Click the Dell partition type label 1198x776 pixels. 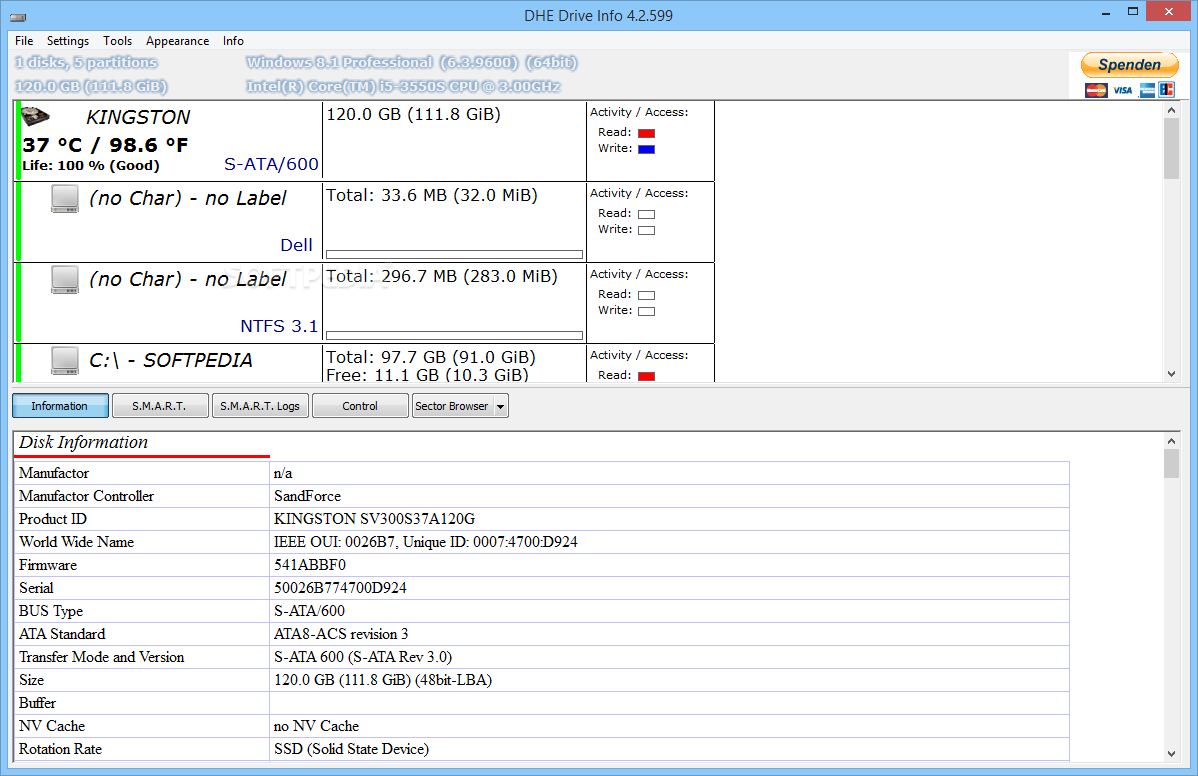tap(296, 245)
